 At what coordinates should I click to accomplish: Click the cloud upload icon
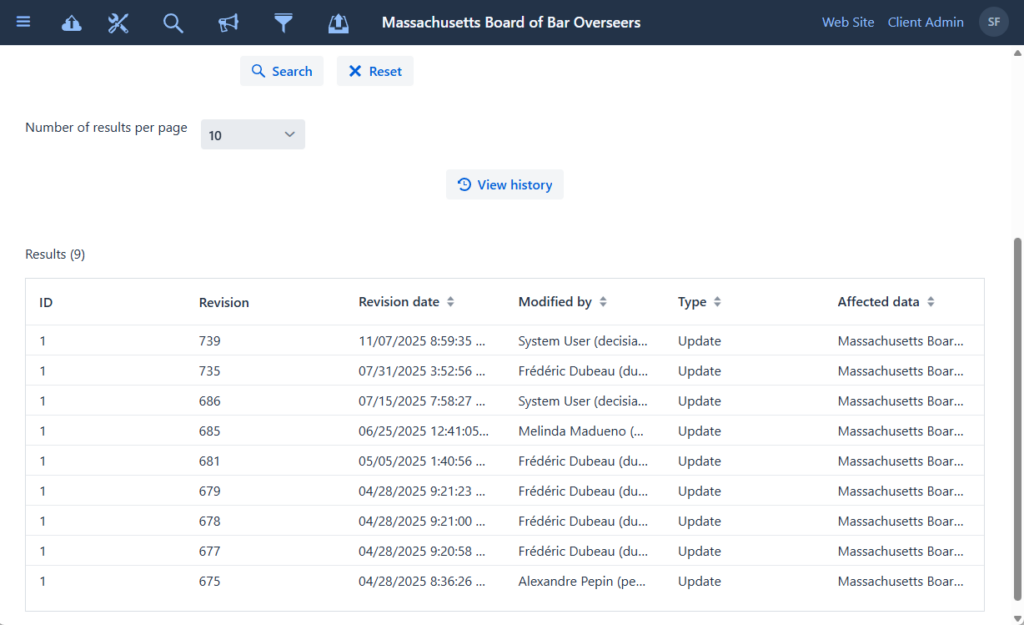[72, 22]
